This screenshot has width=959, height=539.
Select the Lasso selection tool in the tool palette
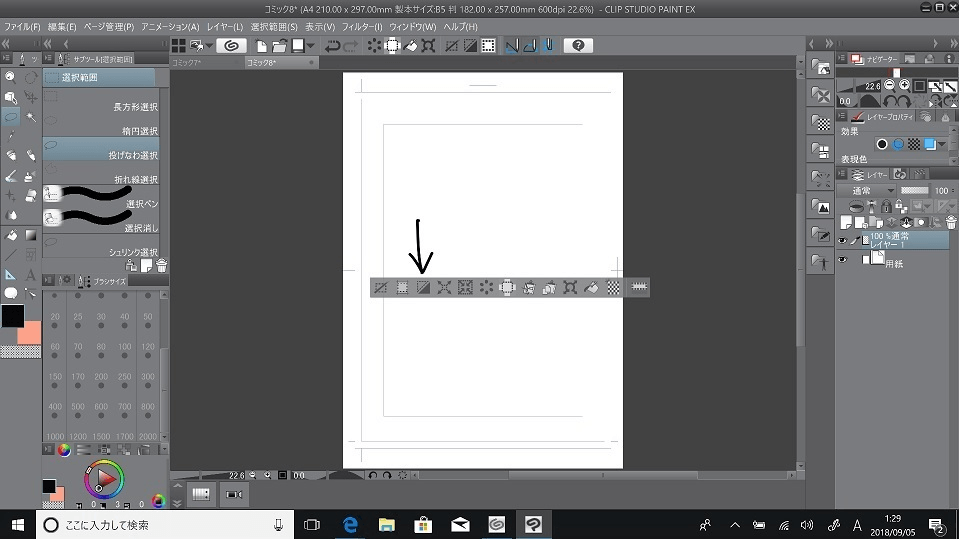11,117
